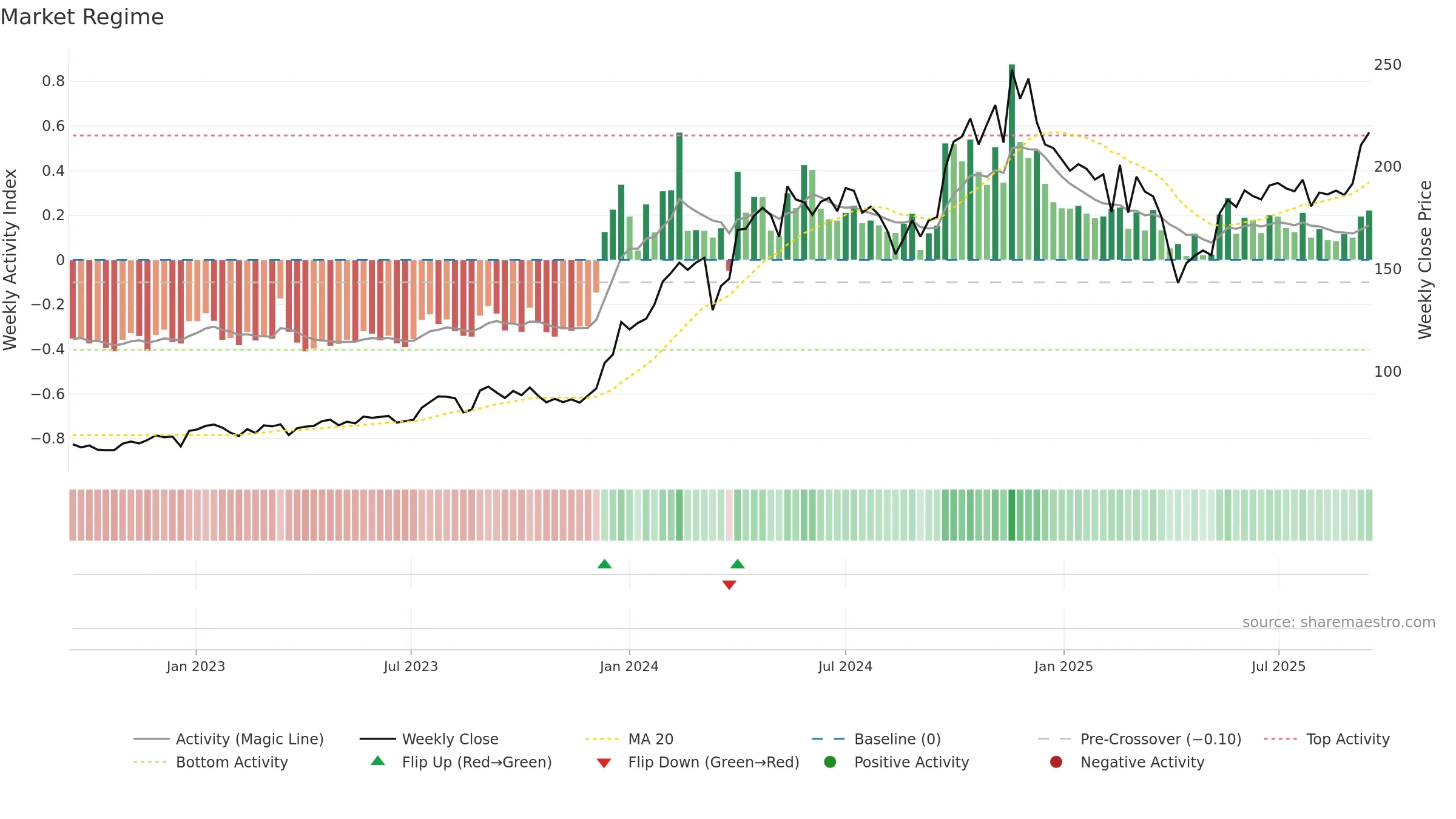
Task: Click the Jan 2025 axis label
Action: point(1063,666)
